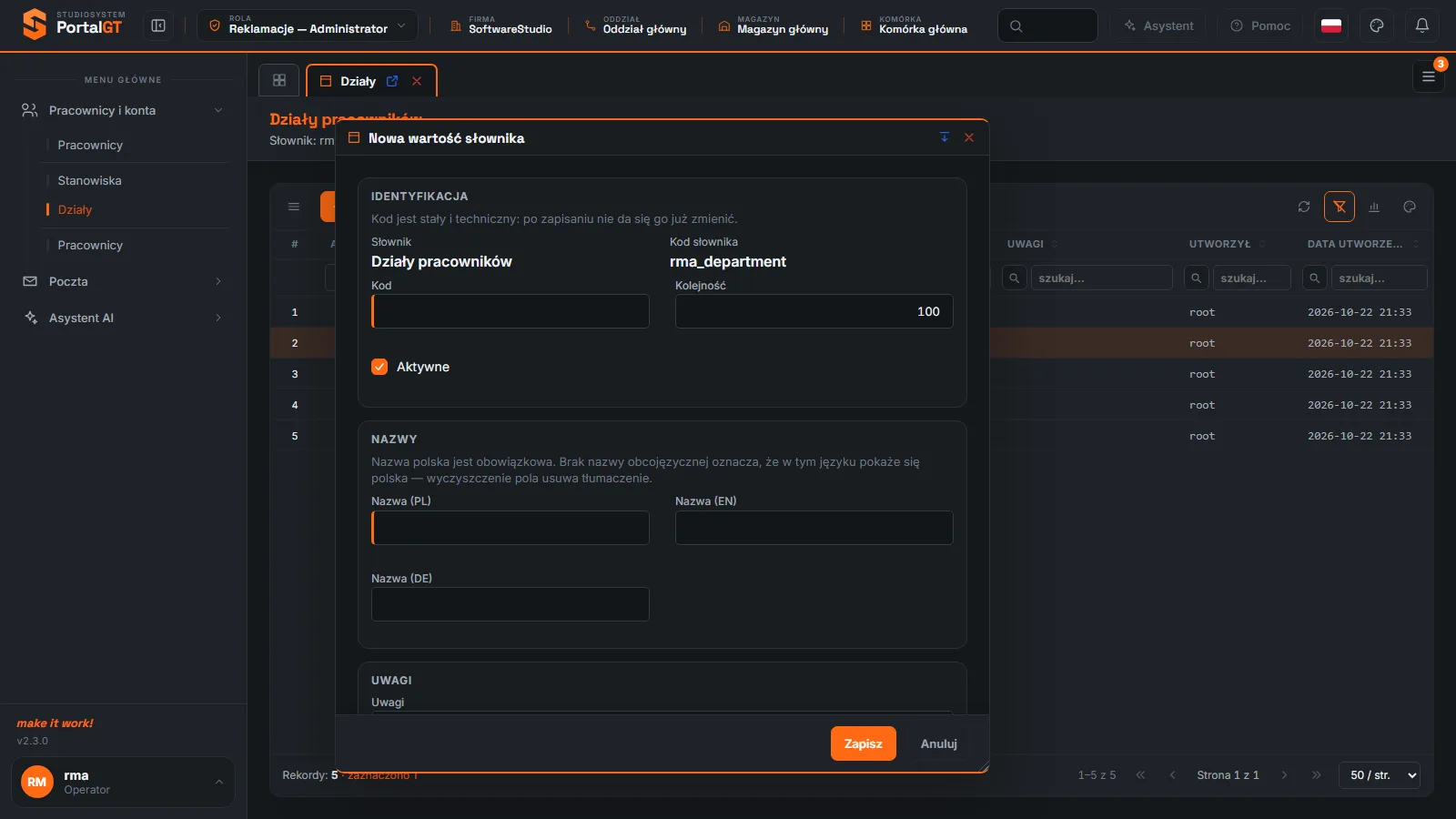Refresh the table records
The image size is (1456, 819).
point(1304,207)
